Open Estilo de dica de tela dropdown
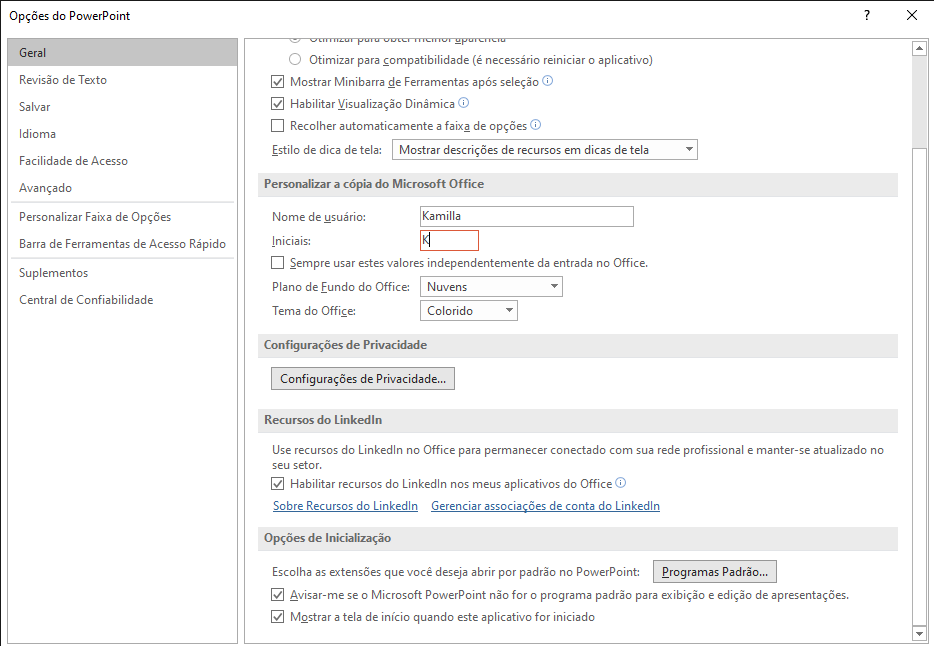The height and width of the screenshot is (646, 934). pos(544,149)
